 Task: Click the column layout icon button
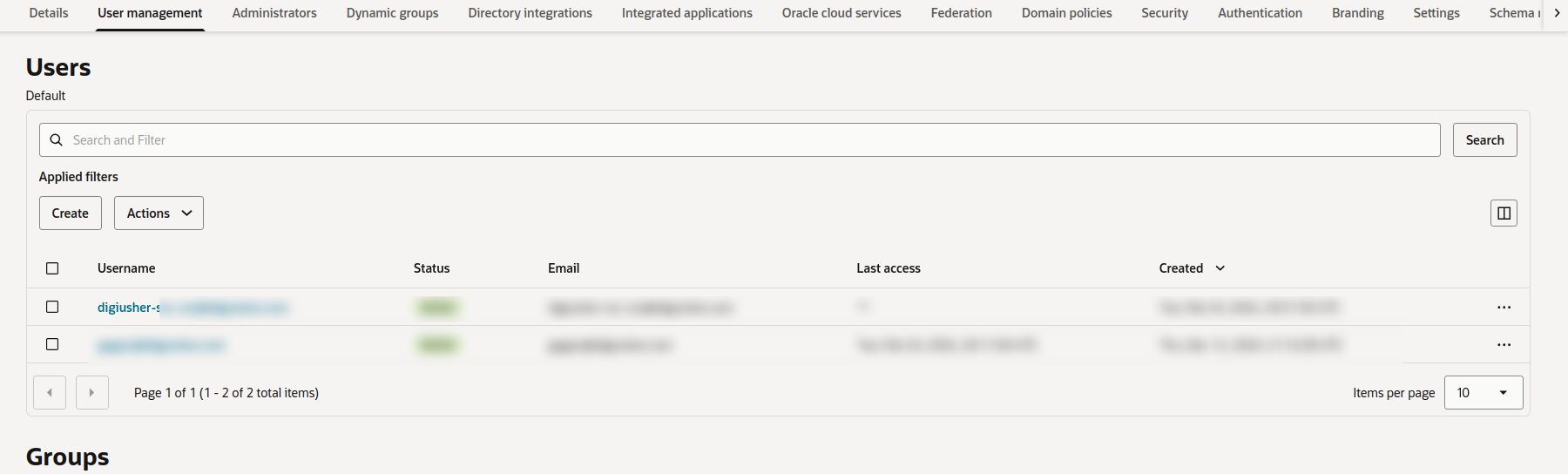pyautogui.click(x=1504, y=213)
